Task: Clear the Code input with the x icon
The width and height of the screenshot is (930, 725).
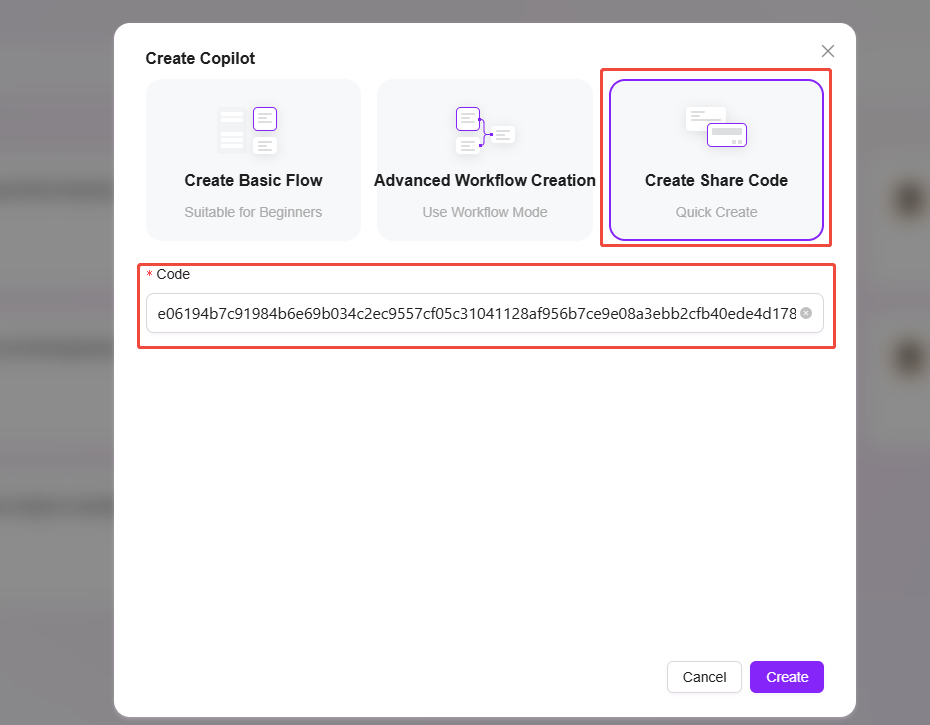Action: pyautogui.click(x=805, y=313)
